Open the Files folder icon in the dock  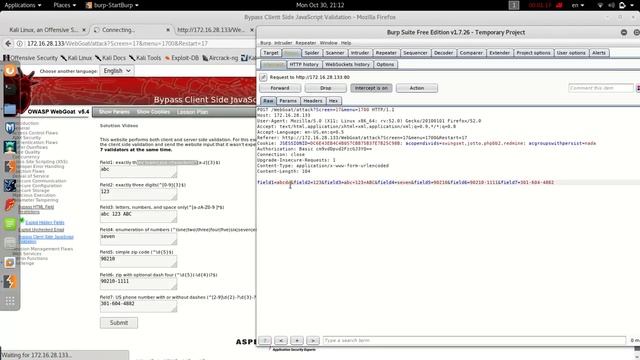tap(10, 109)
